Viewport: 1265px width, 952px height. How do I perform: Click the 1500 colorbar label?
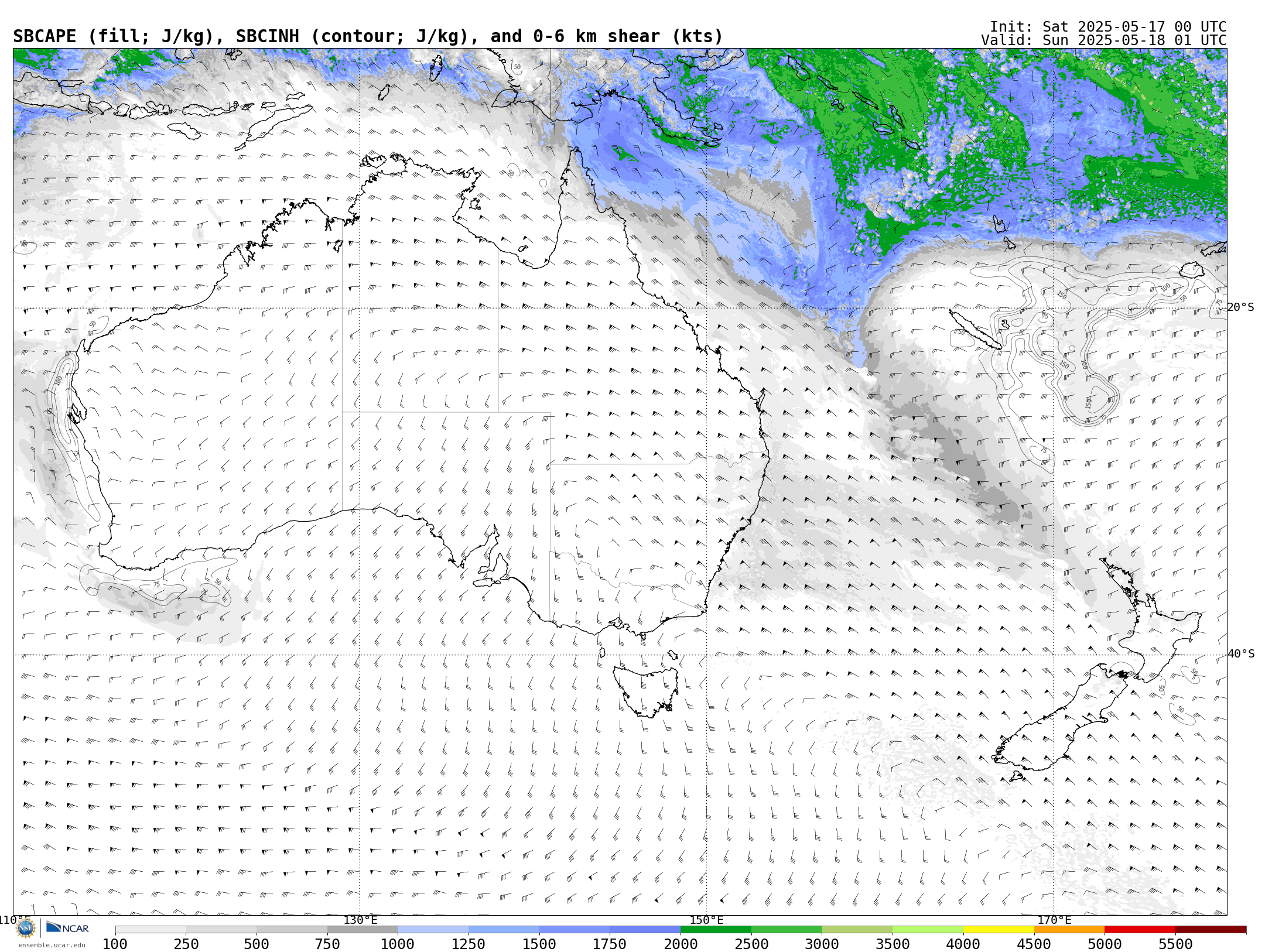[x=539, y=944]
